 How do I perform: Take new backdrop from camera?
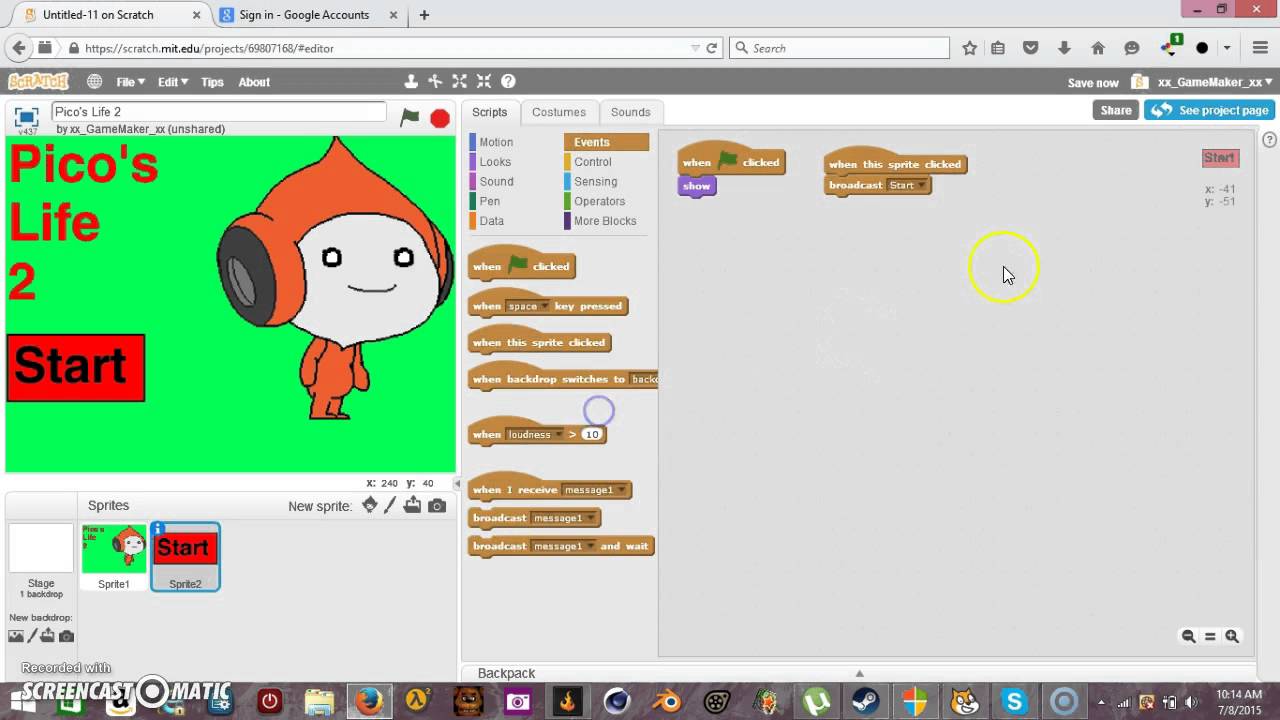click(66, 636)
